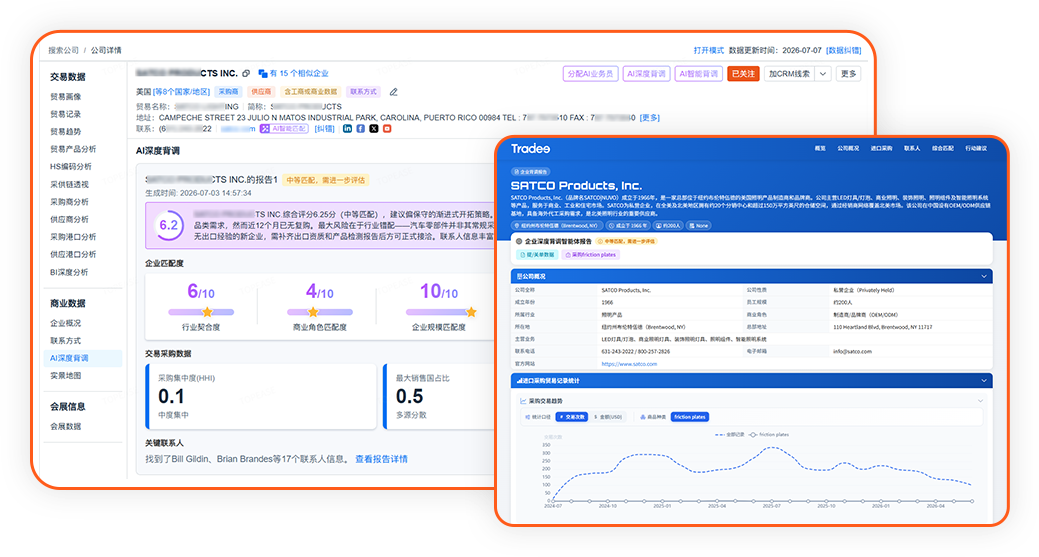
Task: Click the Tradee logo in the report window
Action: click(x=530, y=148)
